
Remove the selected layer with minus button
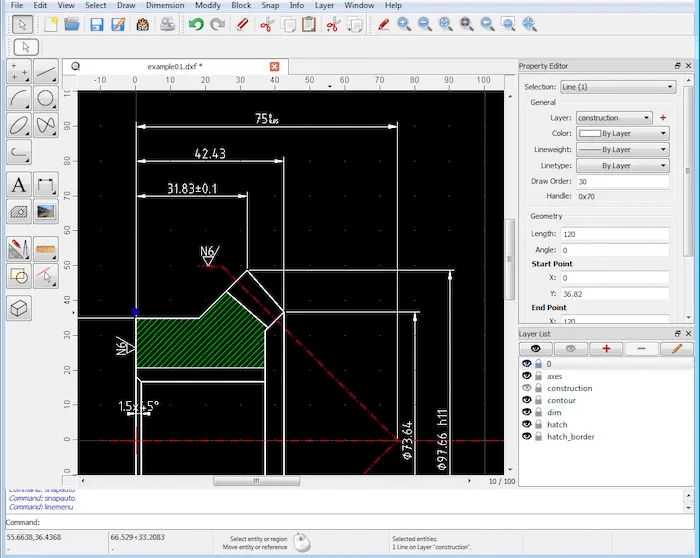(642, 349)
